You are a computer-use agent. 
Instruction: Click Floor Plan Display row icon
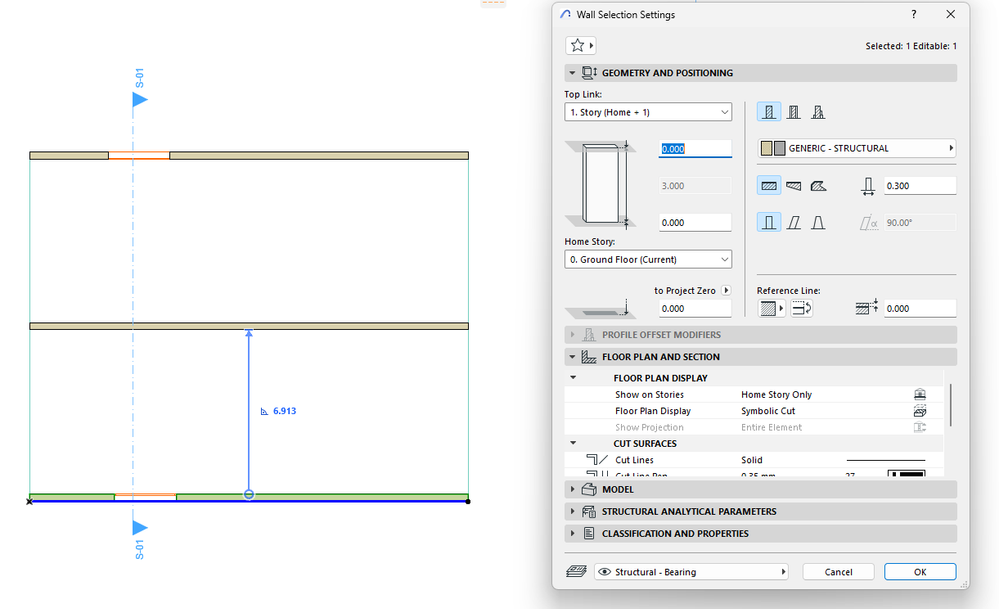pyautogui.click(x=919, y=411)
